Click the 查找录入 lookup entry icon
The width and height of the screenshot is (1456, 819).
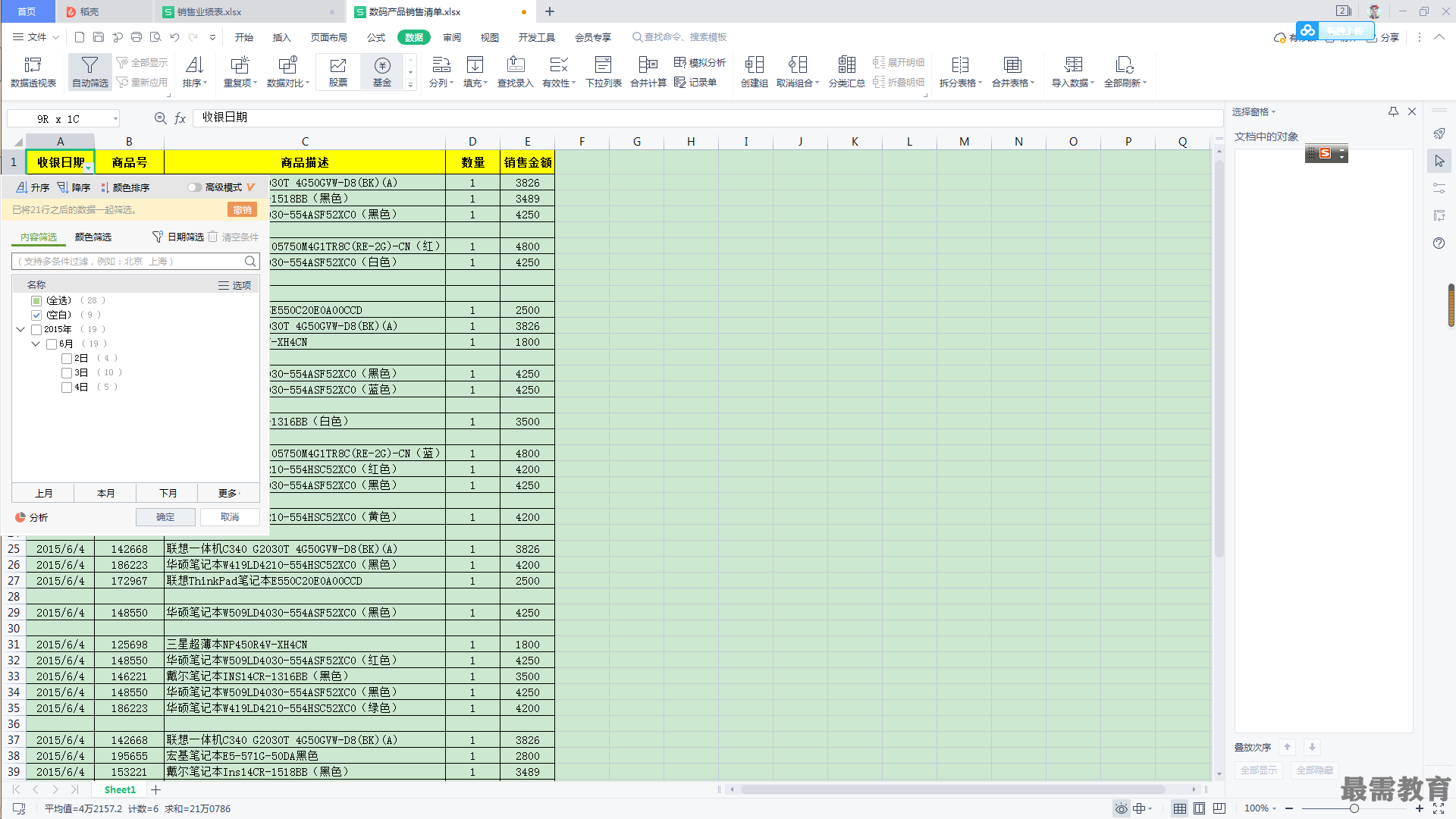point(516,72)
